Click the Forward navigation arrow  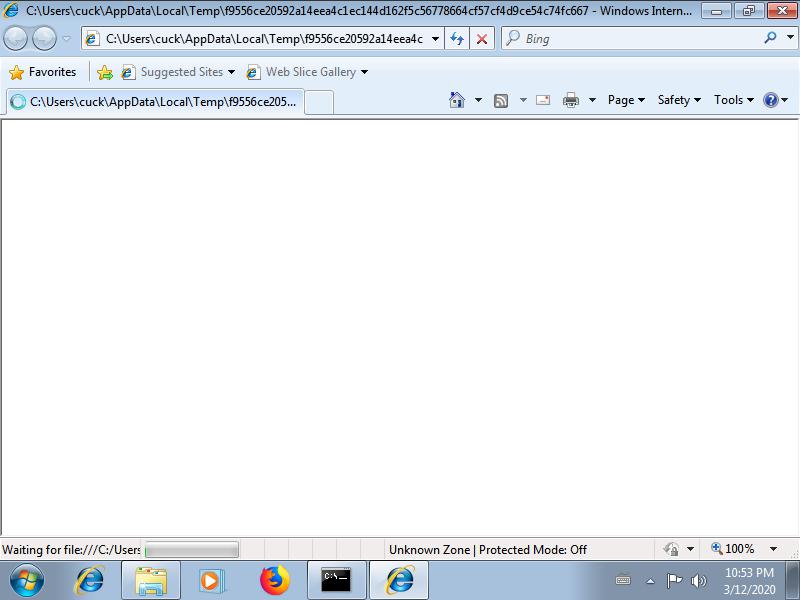pos(44,39)
